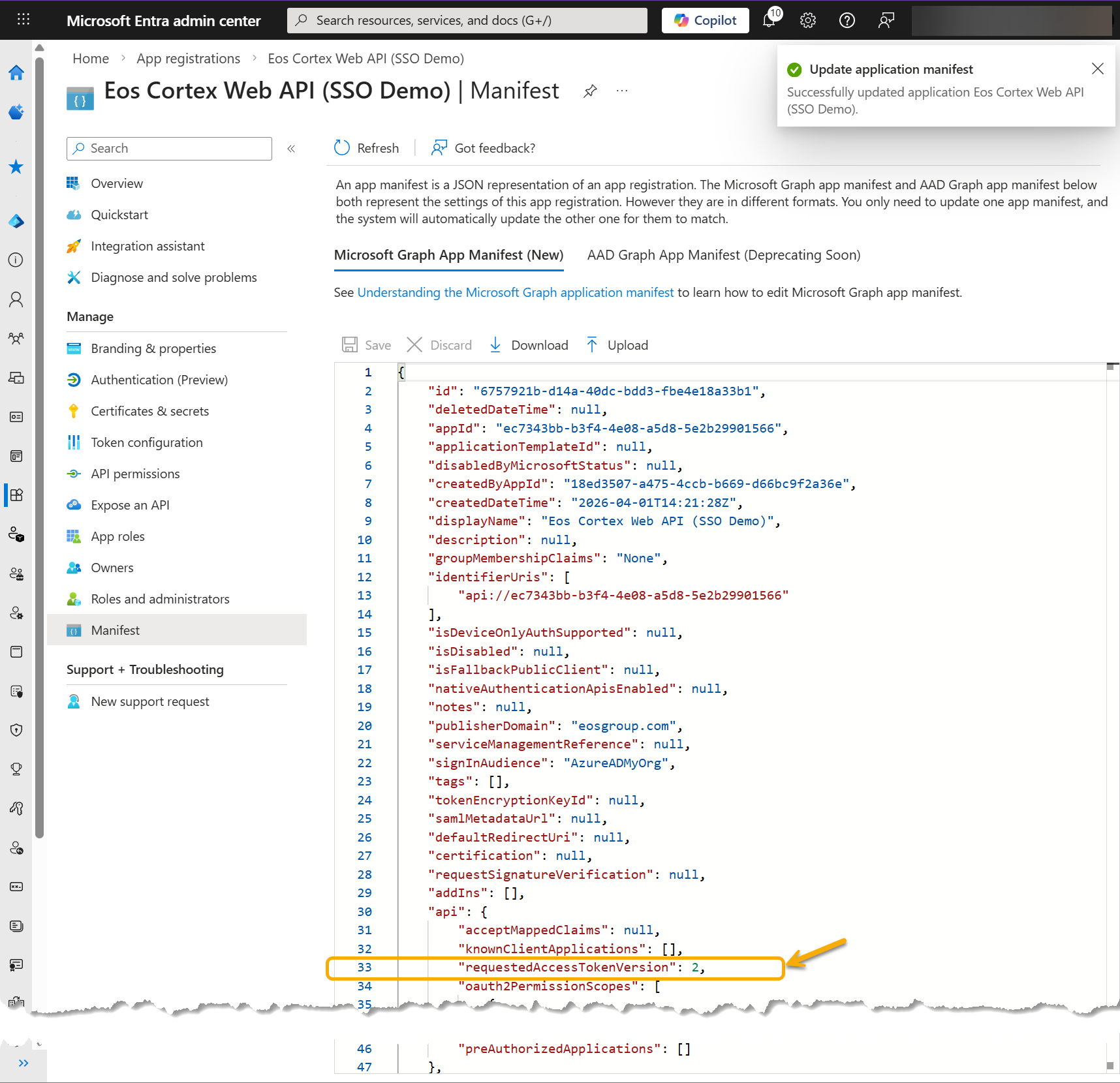Open the more options ellipsis by title
Viewport: 1120px width, 1083px height.
[622, 91]
